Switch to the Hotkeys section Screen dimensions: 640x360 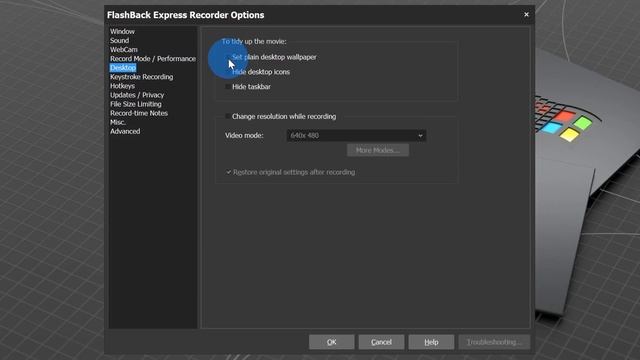[x=122, y=86]
